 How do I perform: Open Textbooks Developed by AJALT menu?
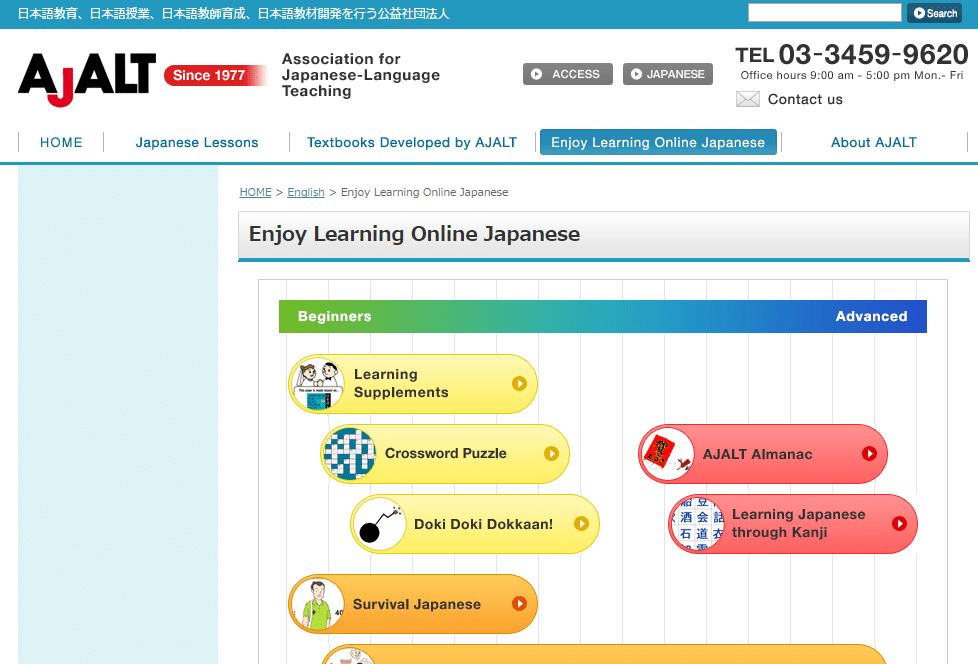point(412,143)
